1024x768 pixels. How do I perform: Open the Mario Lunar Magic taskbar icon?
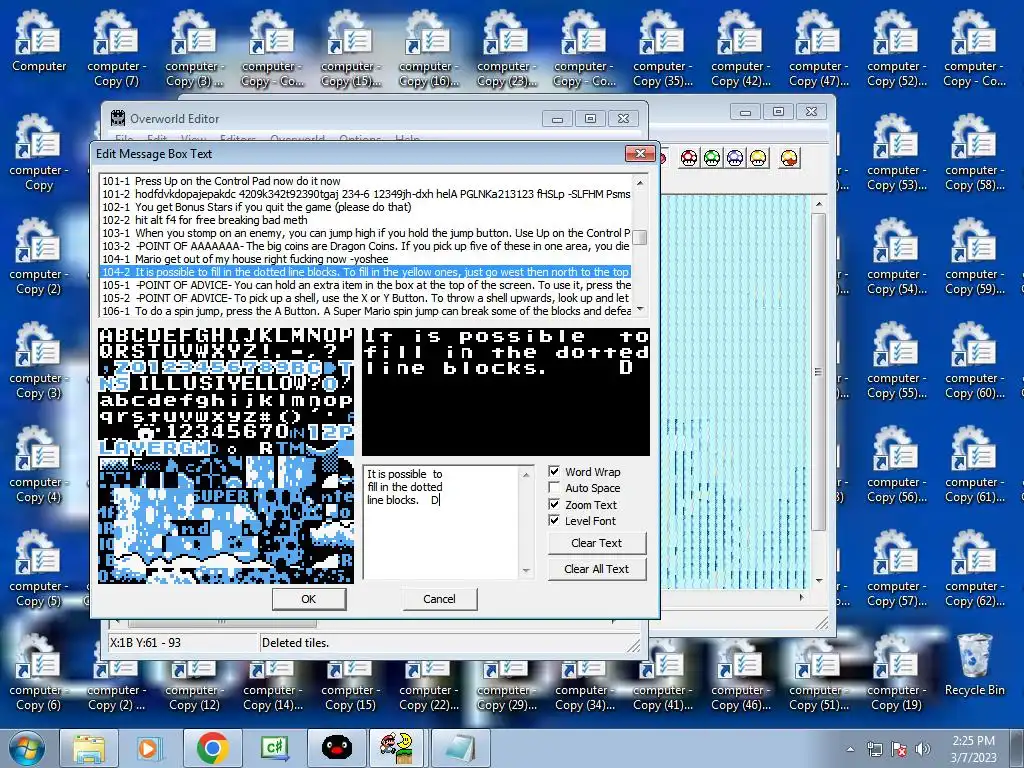pyautogui.click(x=397, y=748)
